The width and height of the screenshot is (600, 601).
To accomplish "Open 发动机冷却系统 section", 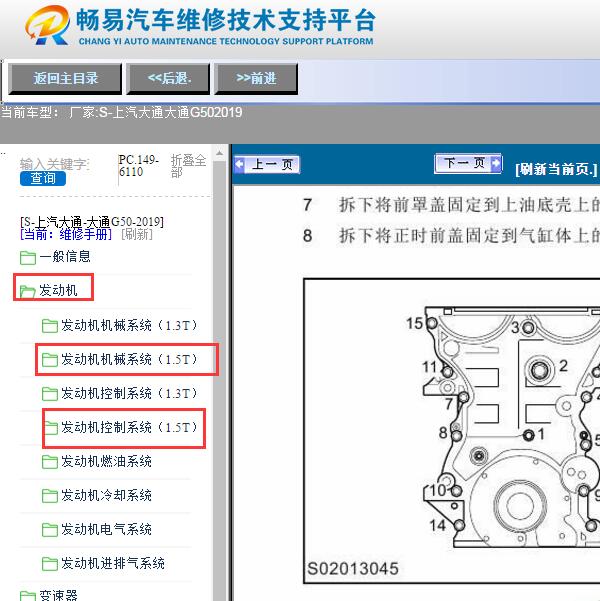I will point(106,495).
